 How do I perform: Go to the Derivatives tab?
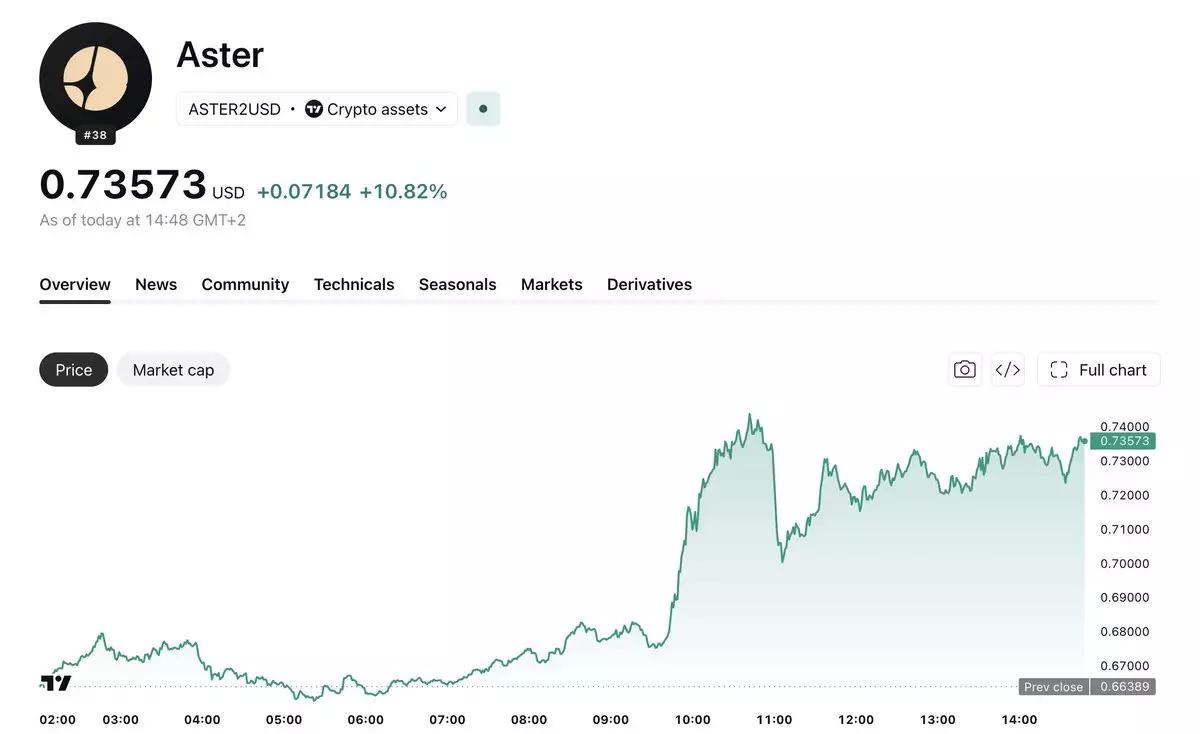649,285
